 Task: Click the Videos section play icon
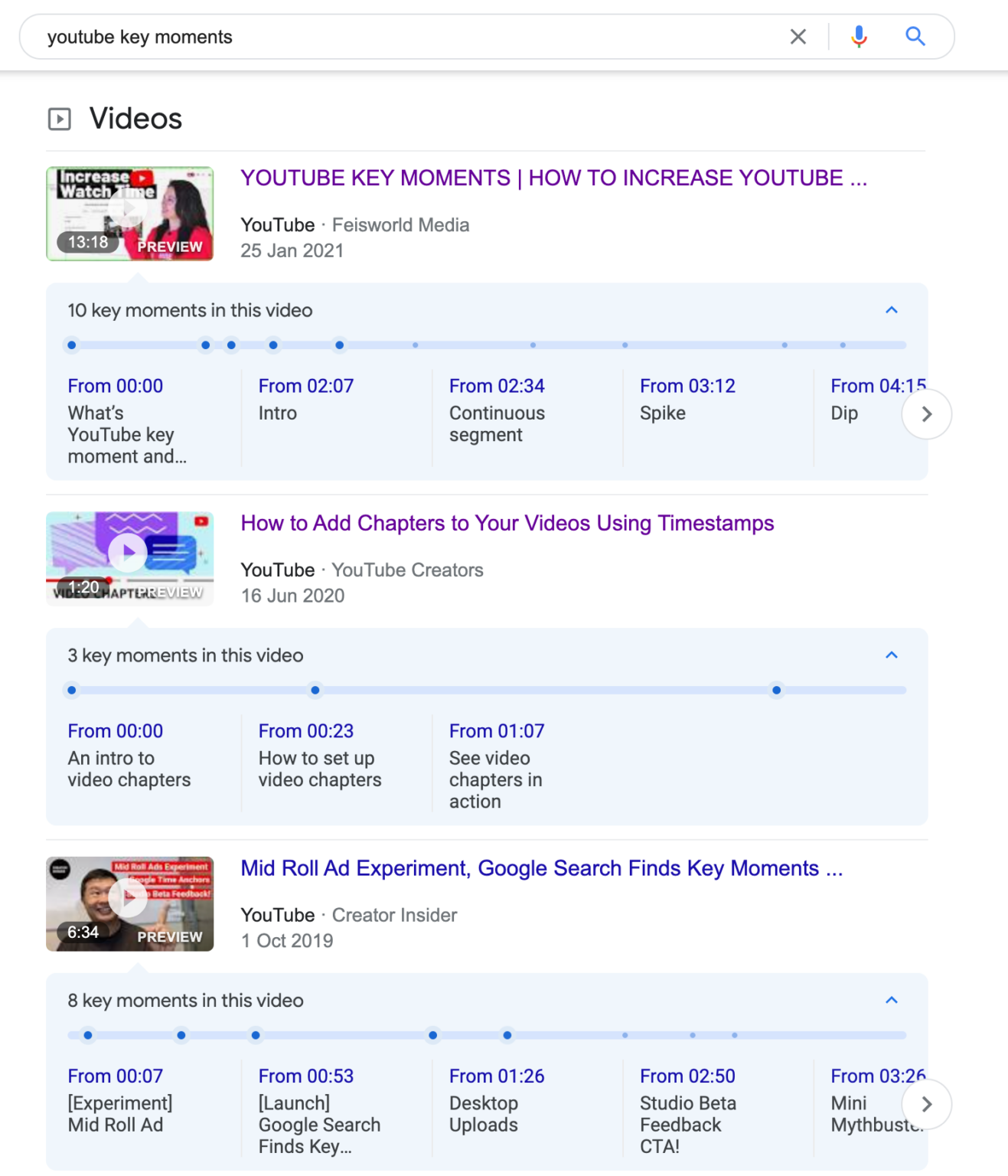click(x=60, y=119)
